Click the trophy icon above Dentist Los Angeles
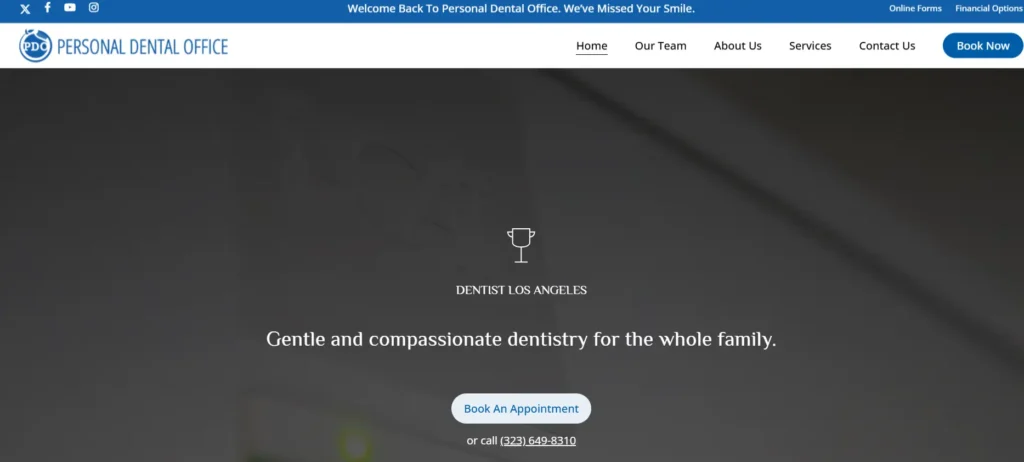This screenshot has height=462, width=1024. tap(520, 245)
